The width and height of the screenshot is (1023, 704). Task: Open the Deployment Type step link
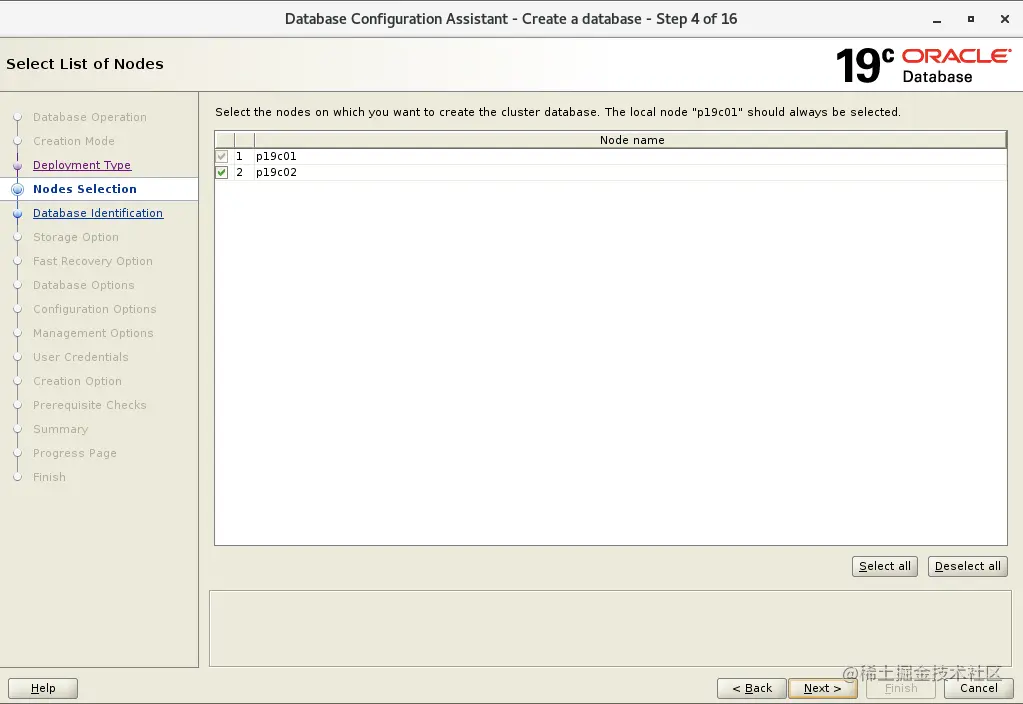coord(82,165)
